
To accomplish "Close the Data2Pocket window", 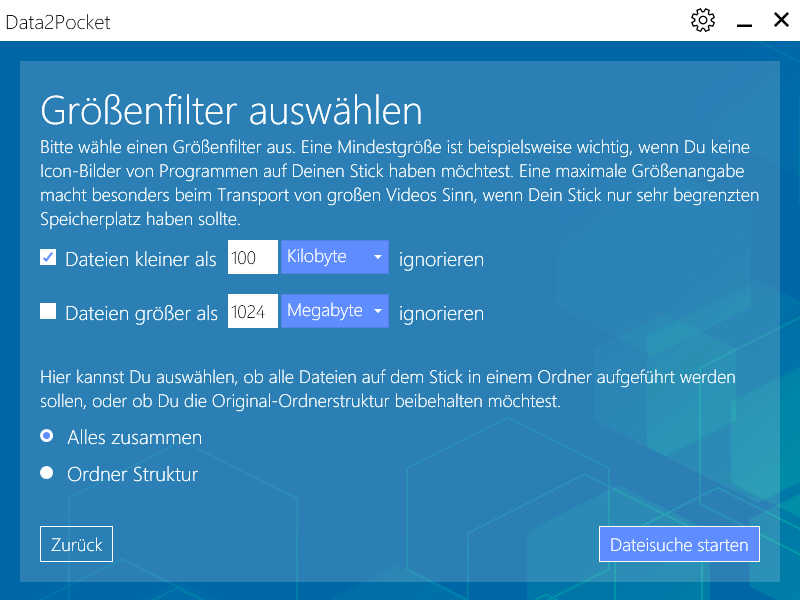I will pos(781,20).
